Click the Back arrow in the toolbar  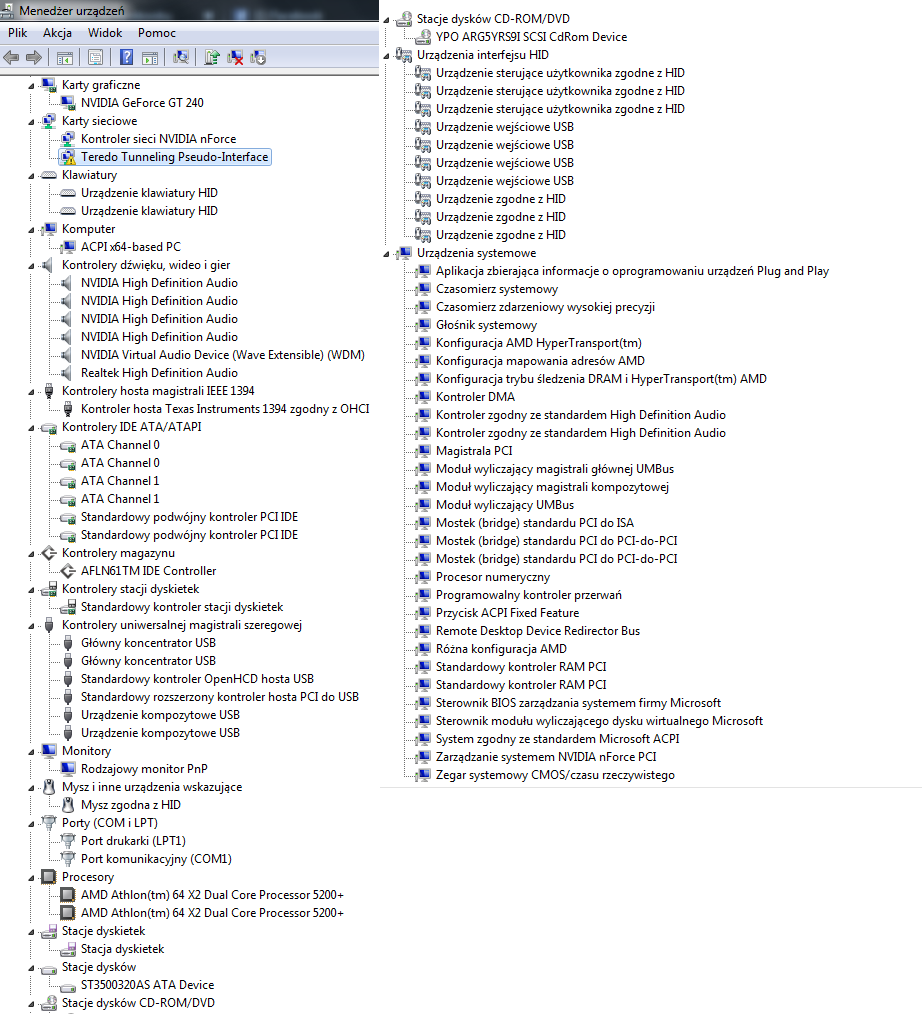pyautogui.click(x=11, y=58)
